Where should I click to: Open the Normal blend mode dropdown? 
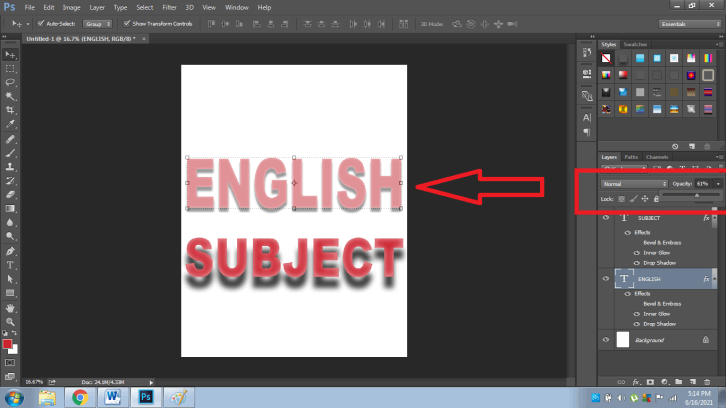634,184
